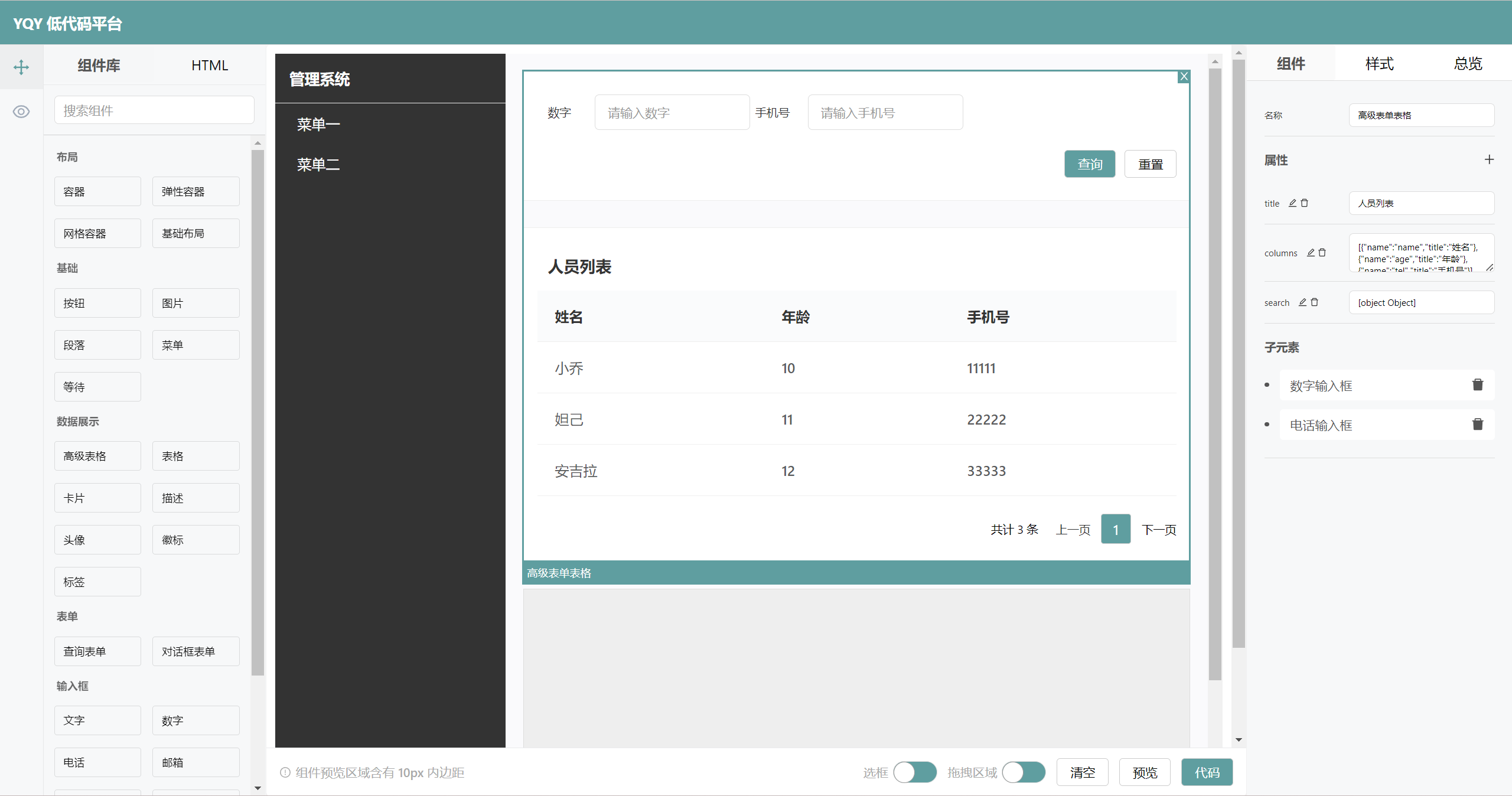This screenshot has width=1512, height=796.
Task: Open the 组件 tab in right panel
Action: click(x=1291, y=64)
